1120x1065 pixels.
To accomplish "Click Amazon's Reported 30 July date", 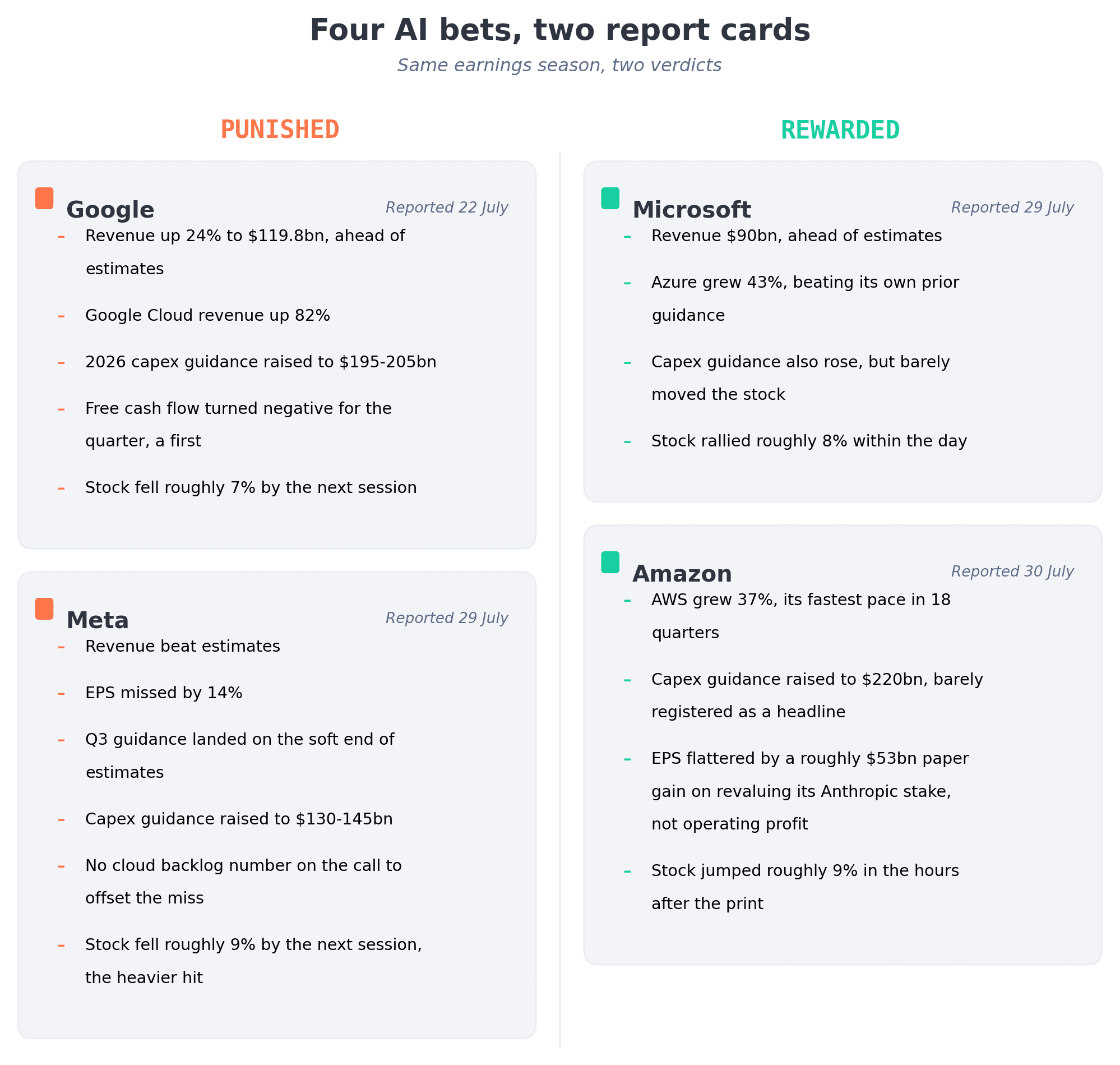I will pyautogui.click(x=1012, y=571).
